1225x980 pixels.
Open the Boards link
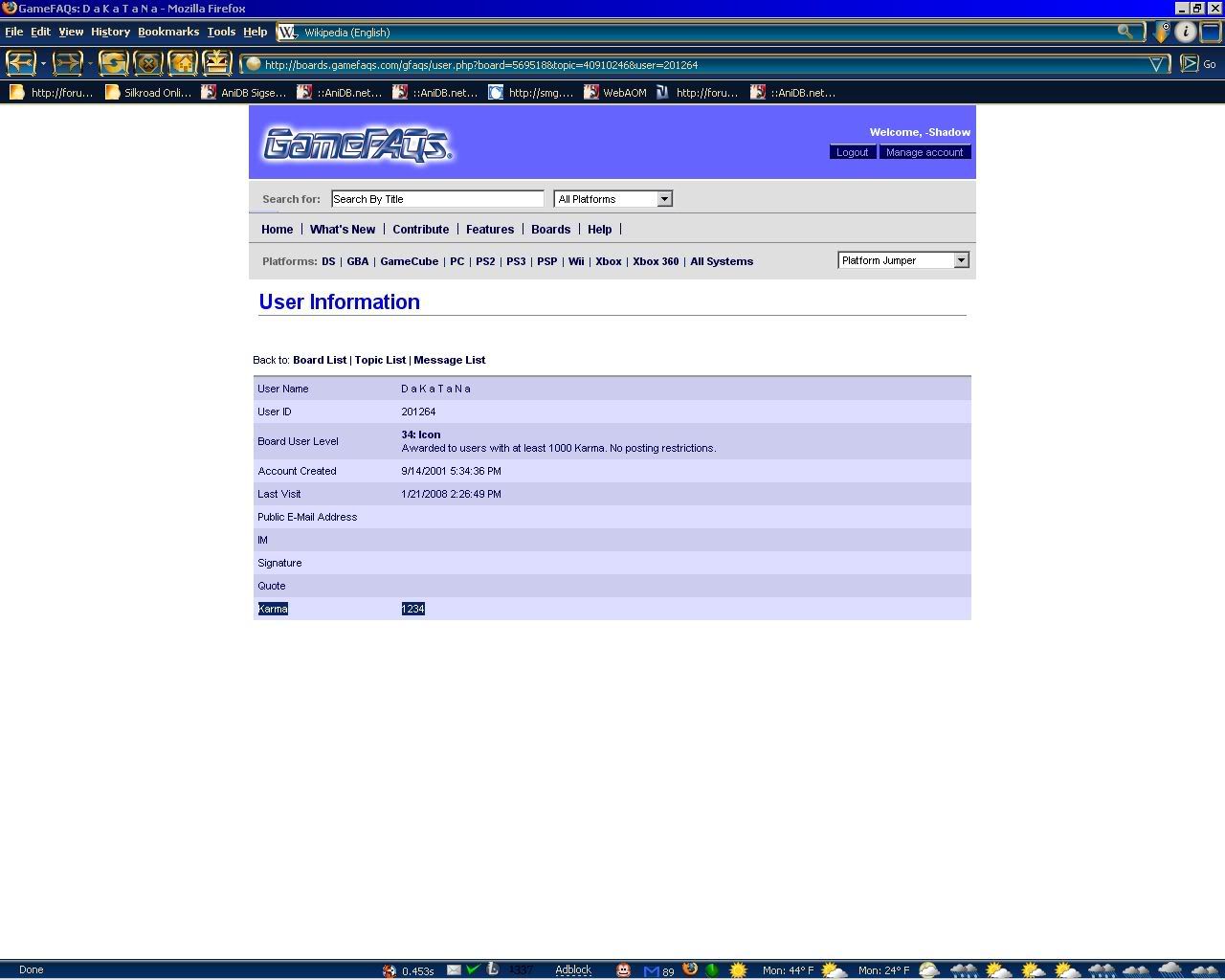[550, 230]
